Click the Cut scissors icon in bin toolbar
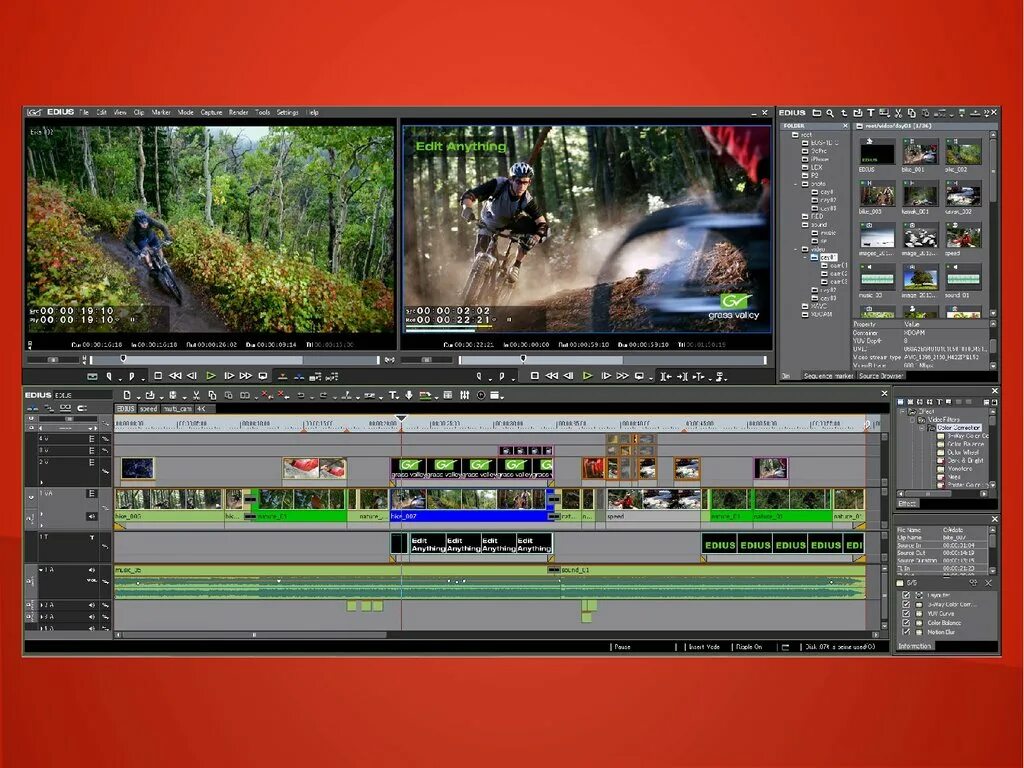This screenshot has height=768, width=1024. [x=899, y=113]
